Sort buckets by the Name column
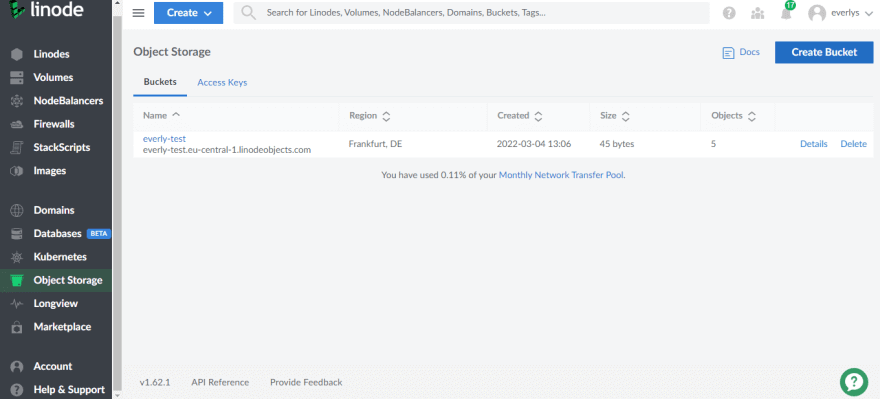880x399 pixels. click(162, 115)
